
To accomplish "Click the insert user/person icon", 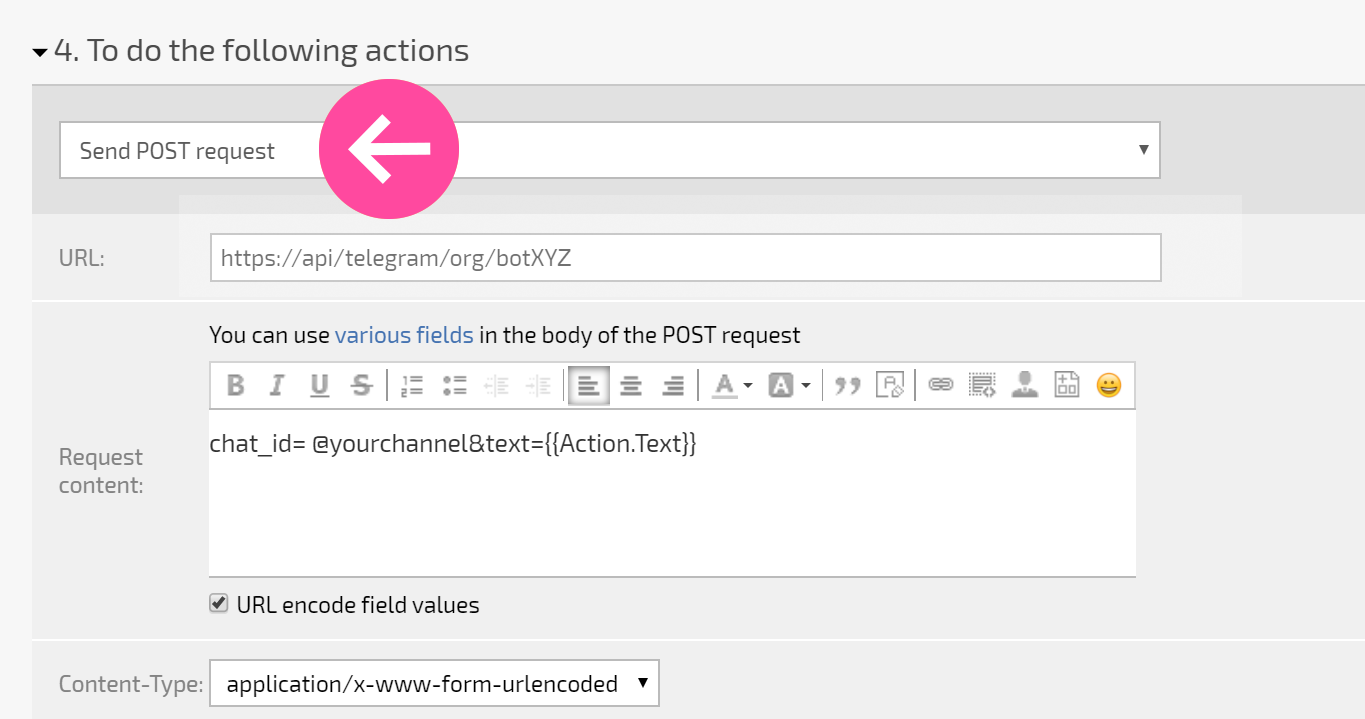I will [1024, 385].
